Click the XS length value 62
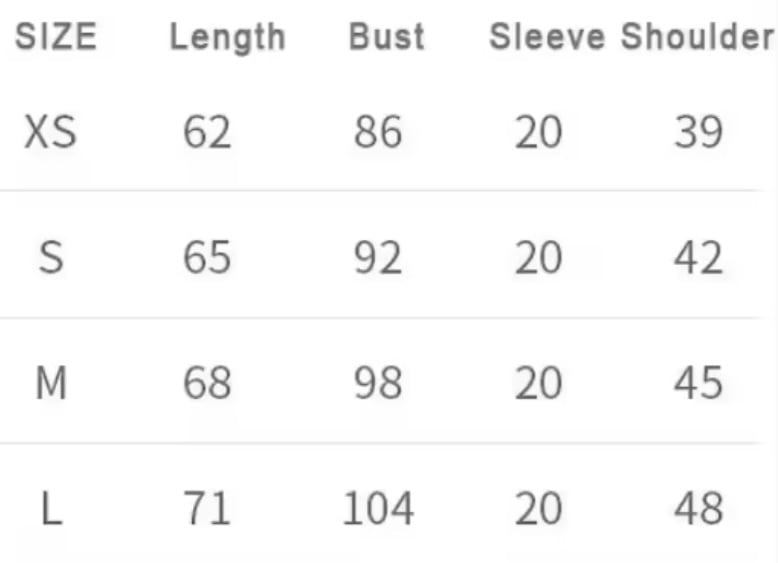This screenshot has width=778, height=563. [207, 132]
